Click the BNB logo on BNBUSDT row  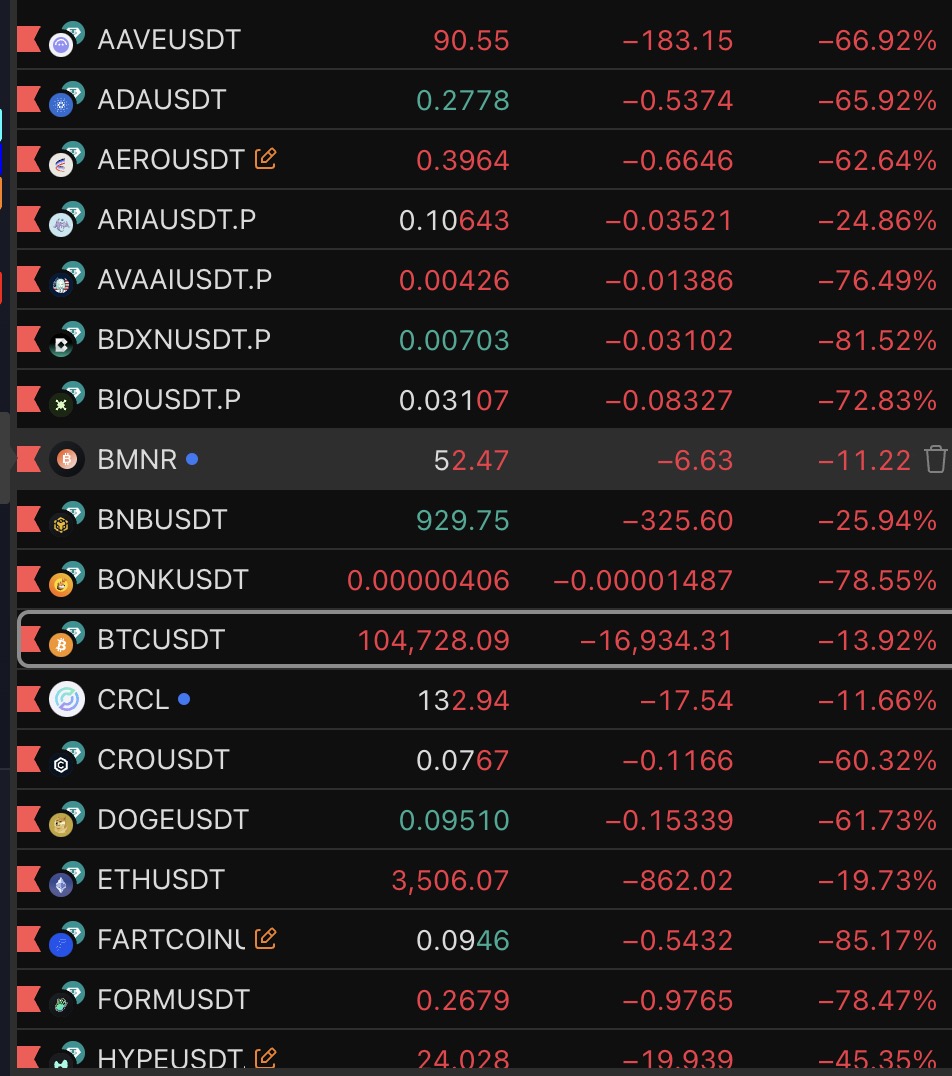(x=63, y=523)
